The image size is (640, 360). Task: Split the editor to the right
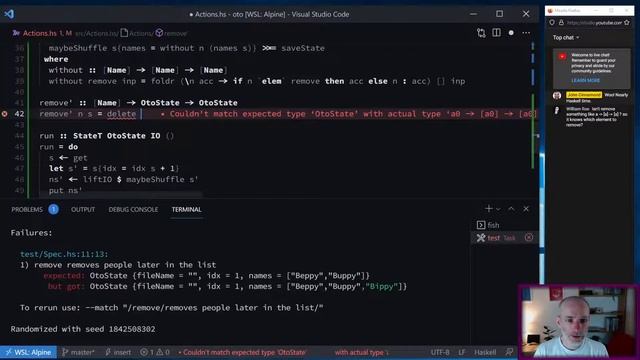496,33
